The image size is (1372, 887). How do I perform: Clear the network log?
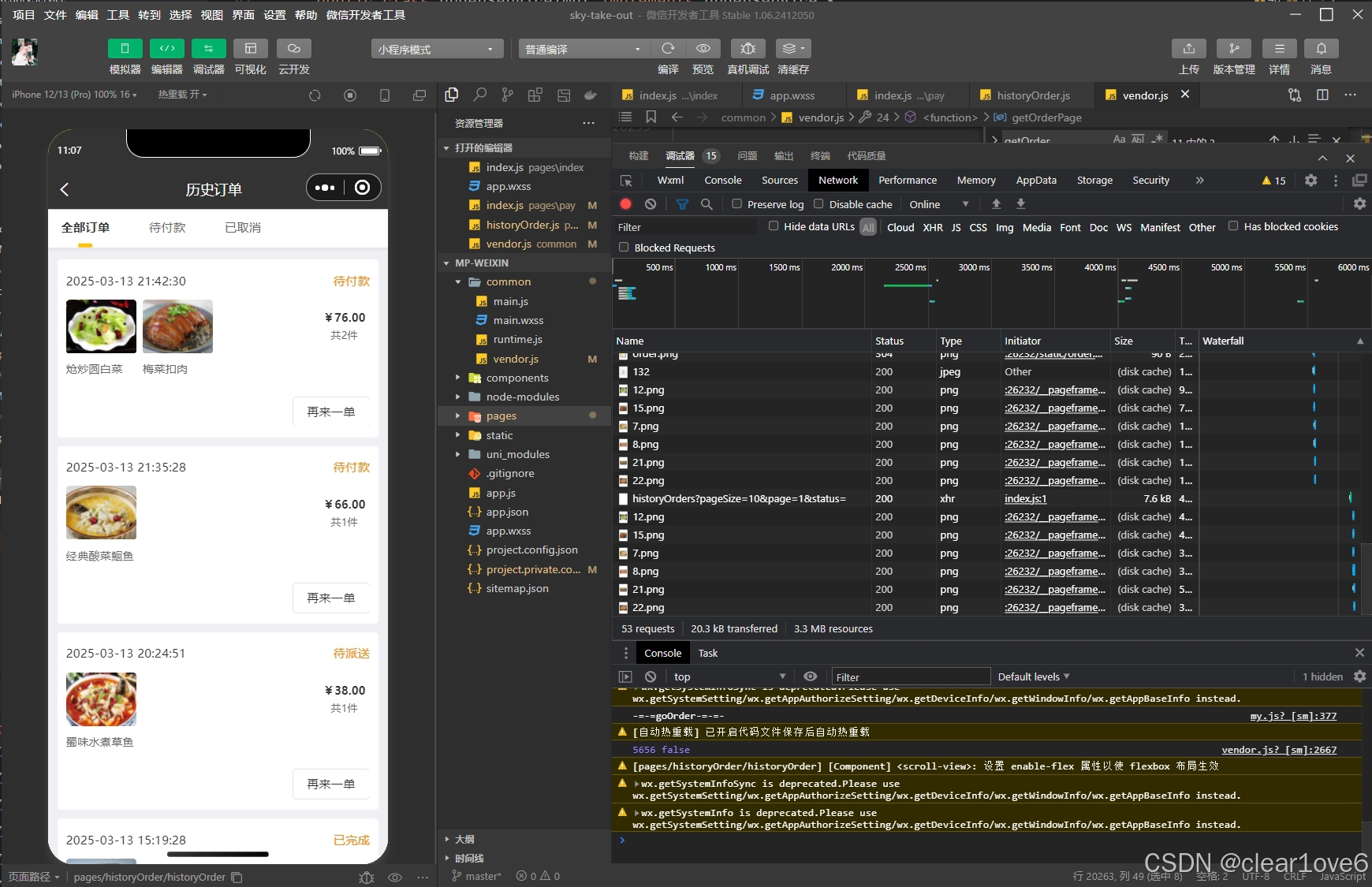pyautogui.click(x=651, y=204)
